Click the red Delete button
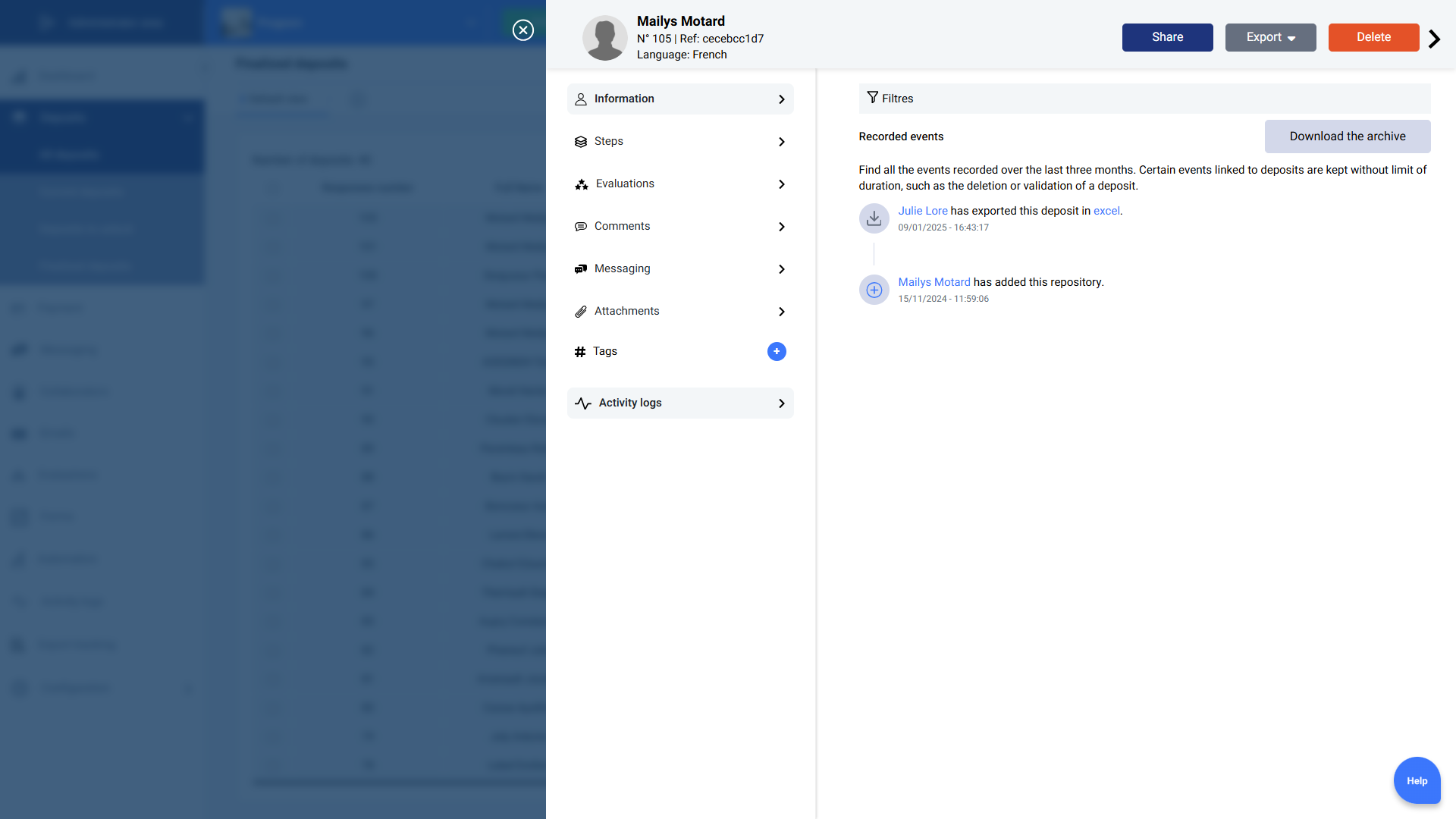The image size is (1456, 819). click(x=1373, y=37)
